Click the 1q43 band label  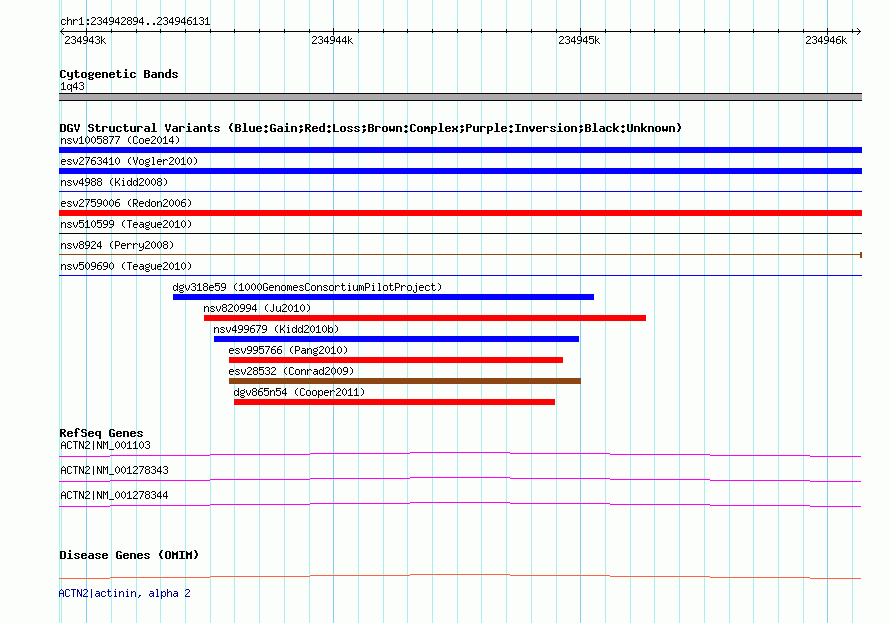tap(73, 86)
